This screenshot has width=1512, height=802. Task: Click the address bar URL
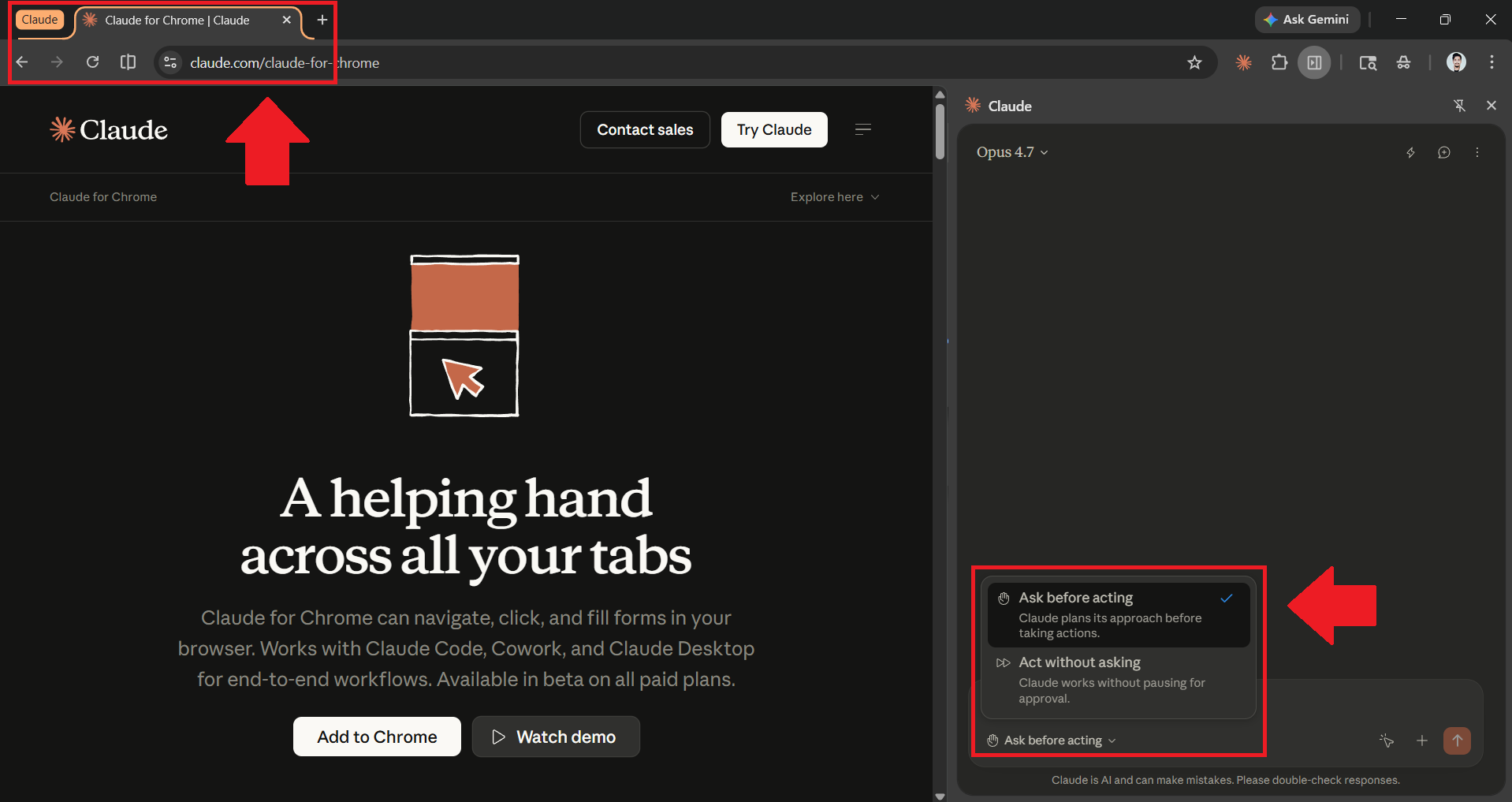pos(285,62)
